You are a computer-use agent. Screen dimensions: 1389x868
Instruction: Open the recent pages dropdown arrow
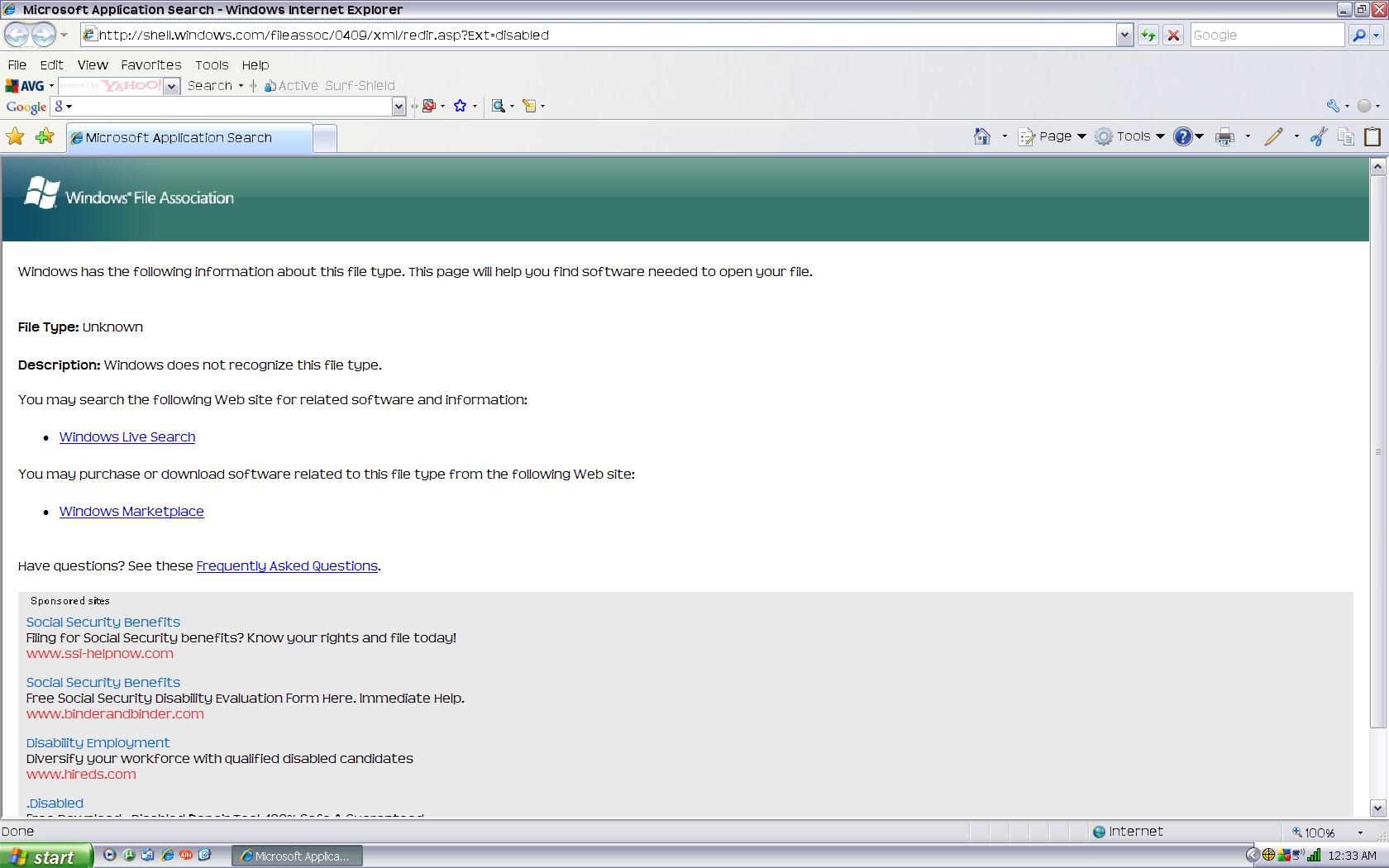[64, 35]
